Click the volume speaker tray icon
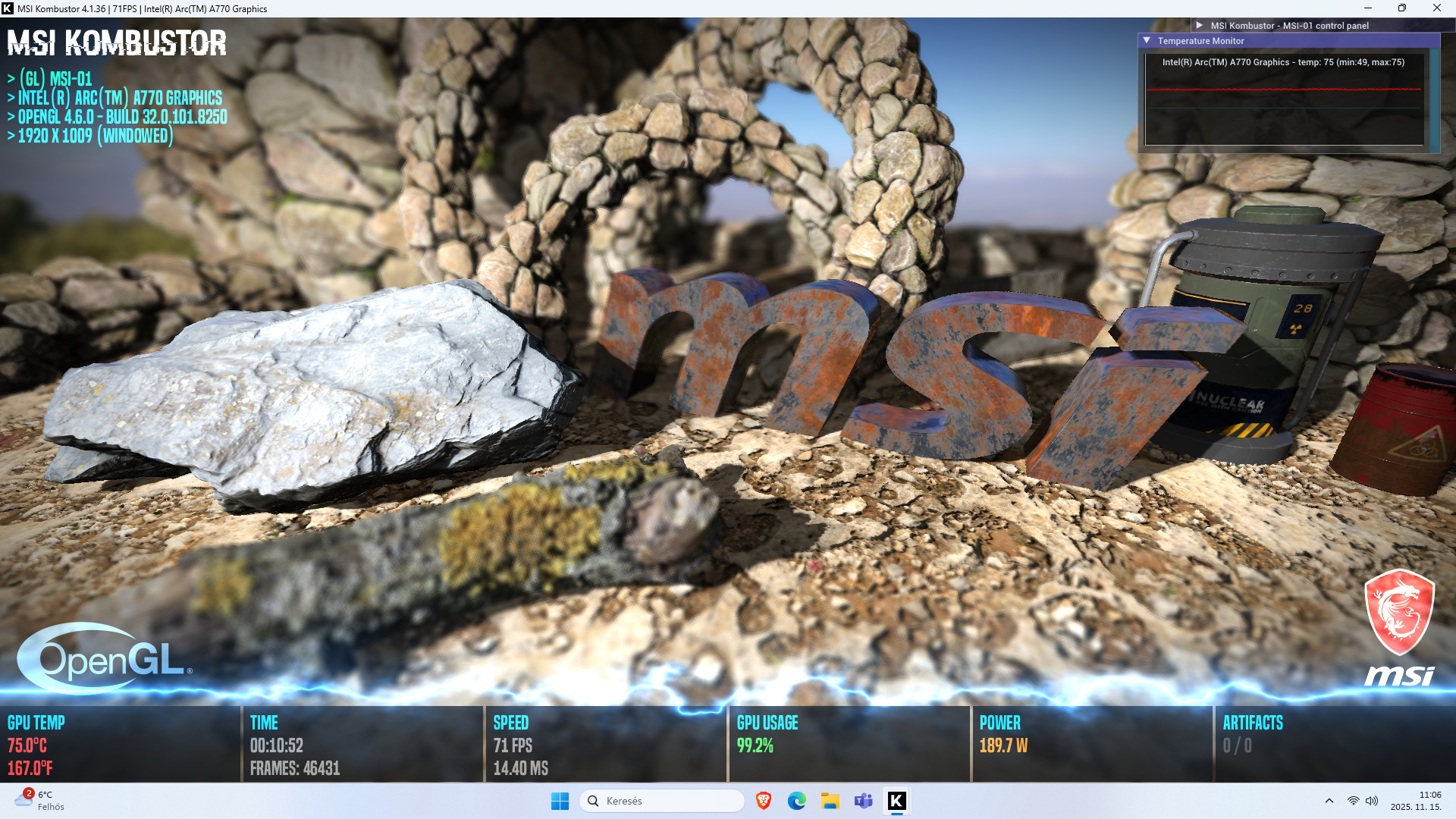Image resolution: width=1456 pixels, height=819 pixels. [1371, 801]
